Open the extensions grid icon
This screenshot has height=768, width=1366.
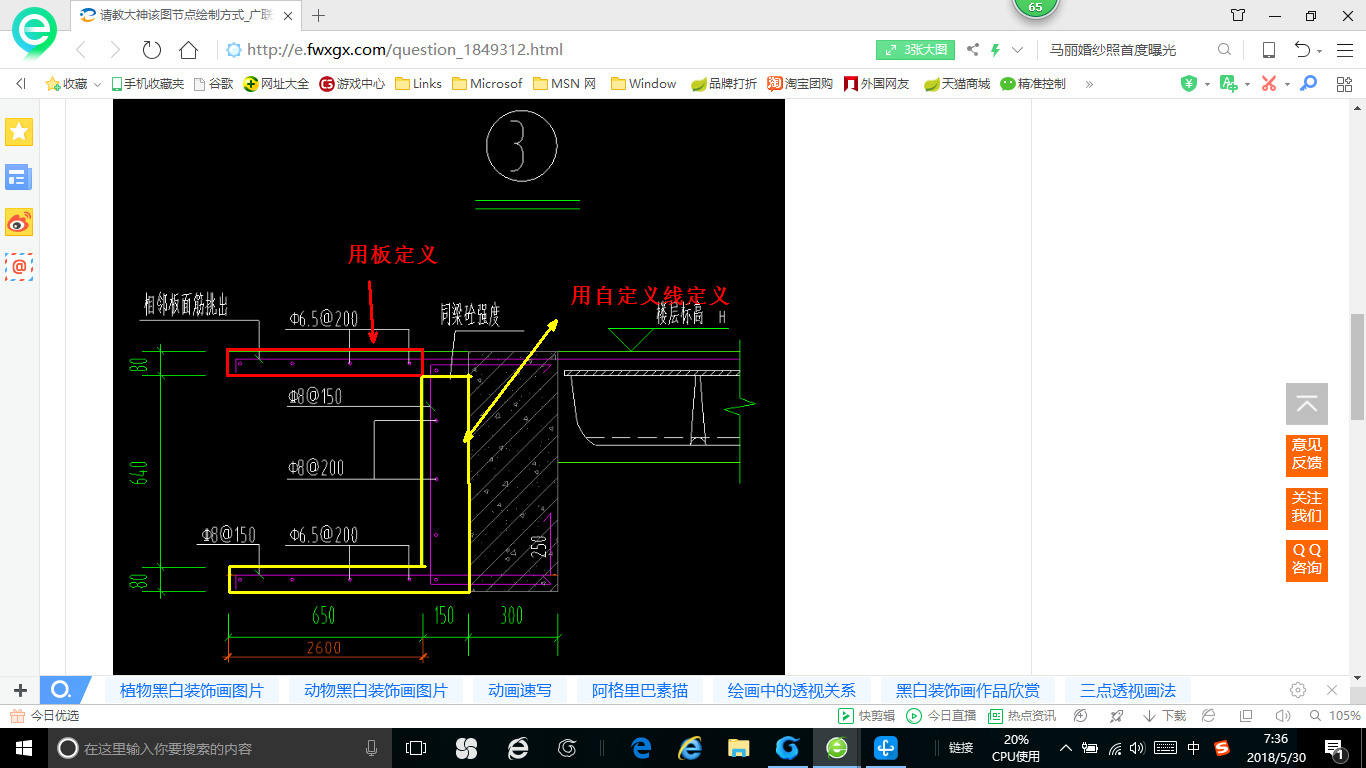tap(1344, 84)
